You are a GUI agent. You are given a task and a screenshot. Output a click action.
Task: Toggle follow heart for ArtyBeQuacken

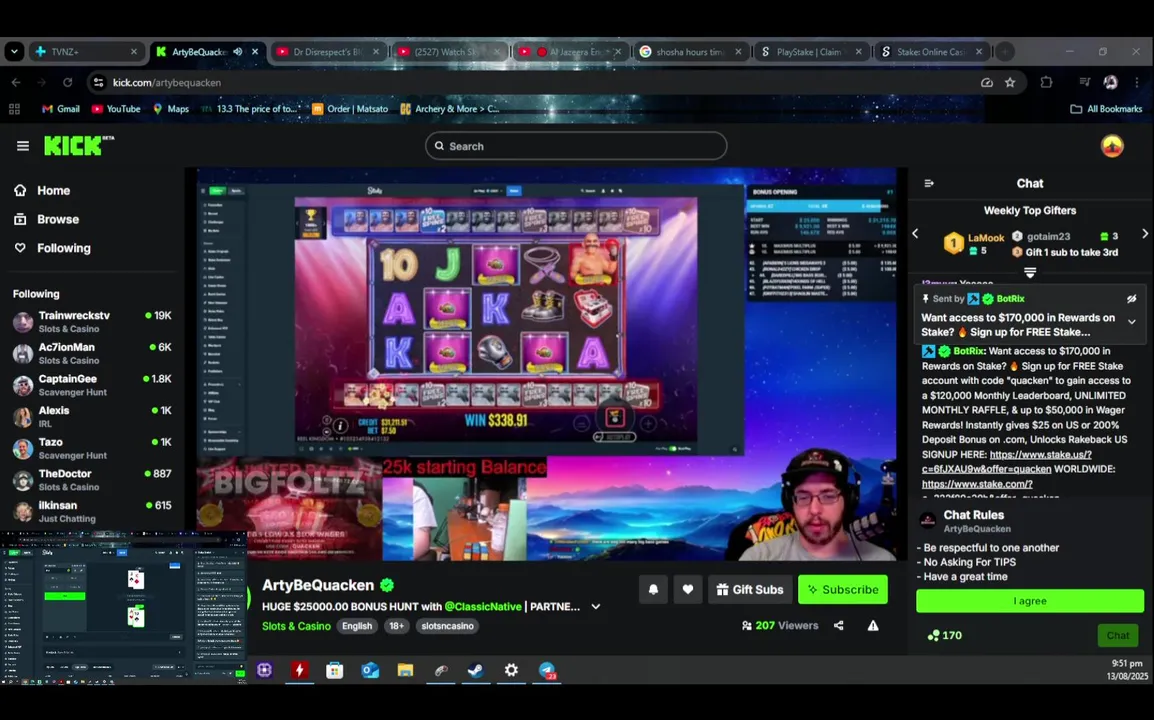687,589
